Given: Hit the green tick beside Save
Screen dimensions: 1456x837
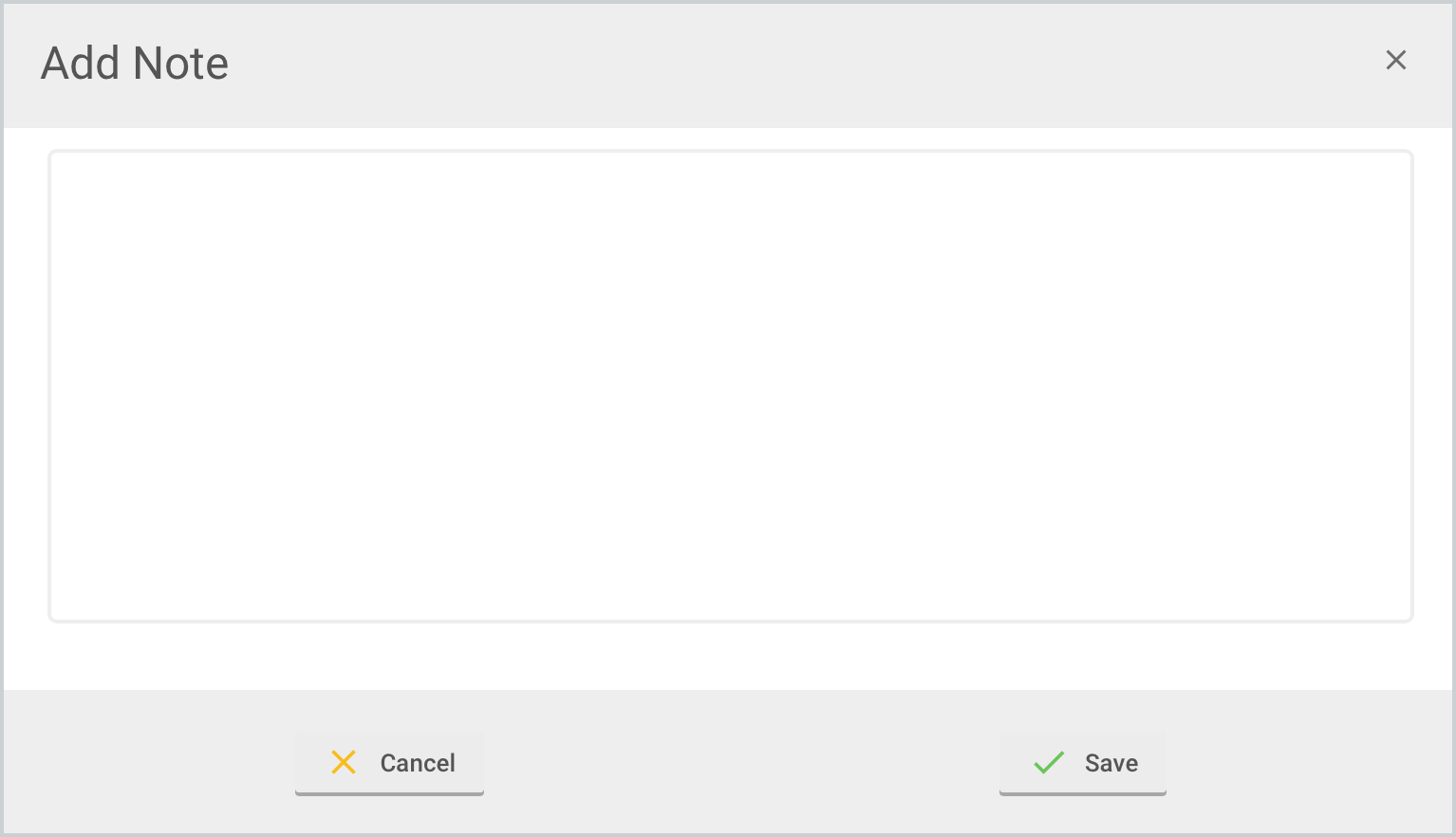Looking at the screenshot, I should pyautogui.click(x=1049, y=762).
